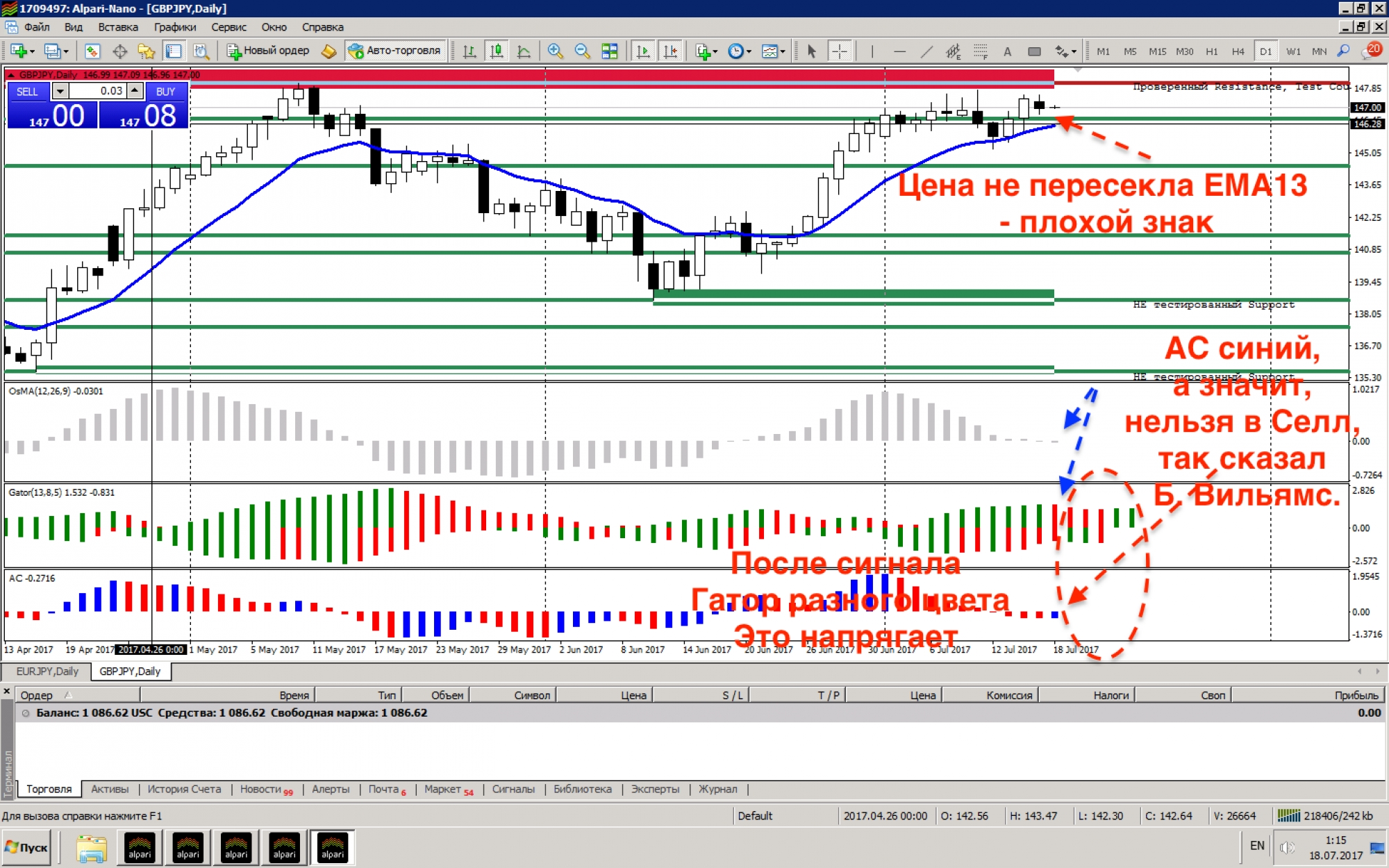
Task: Open the Сервис menu
Action: point(228,27)
